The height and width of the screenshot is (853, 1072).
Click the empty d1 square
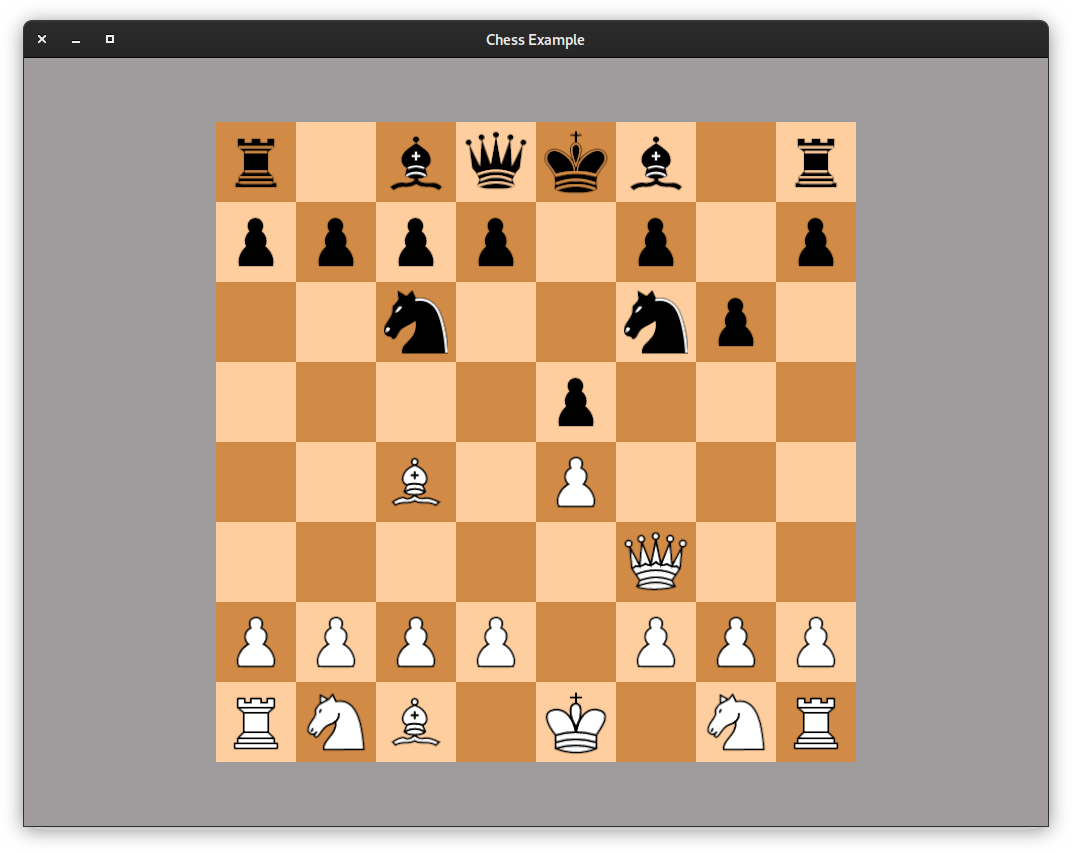coord(496,722)
